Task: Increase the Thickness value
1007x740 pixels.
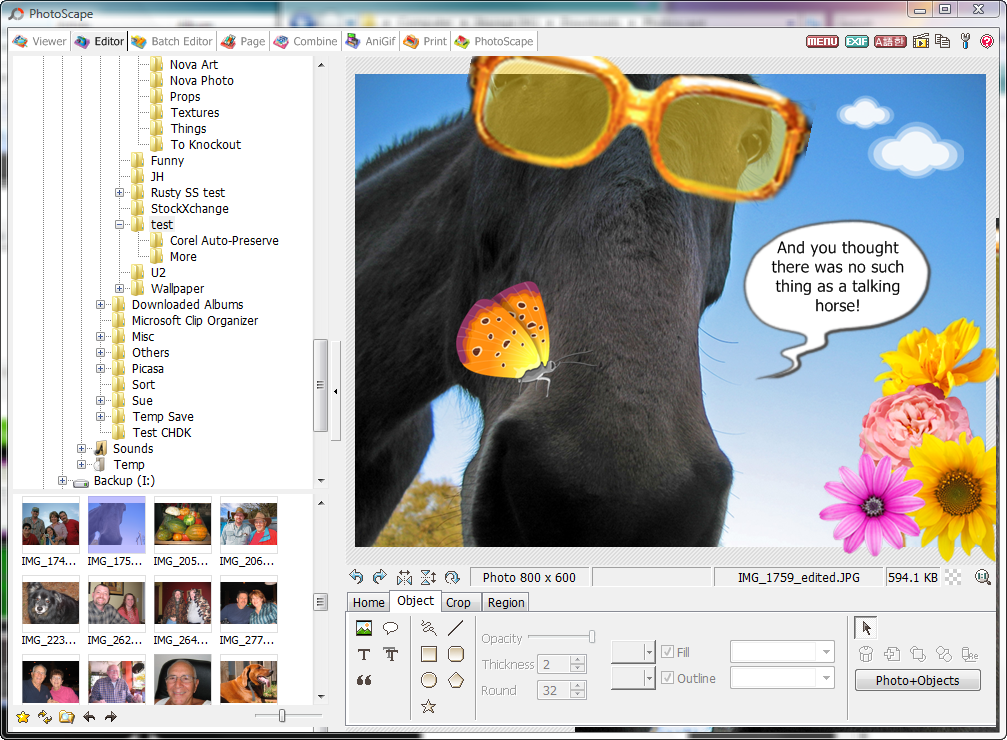Action: coord(578,659)
